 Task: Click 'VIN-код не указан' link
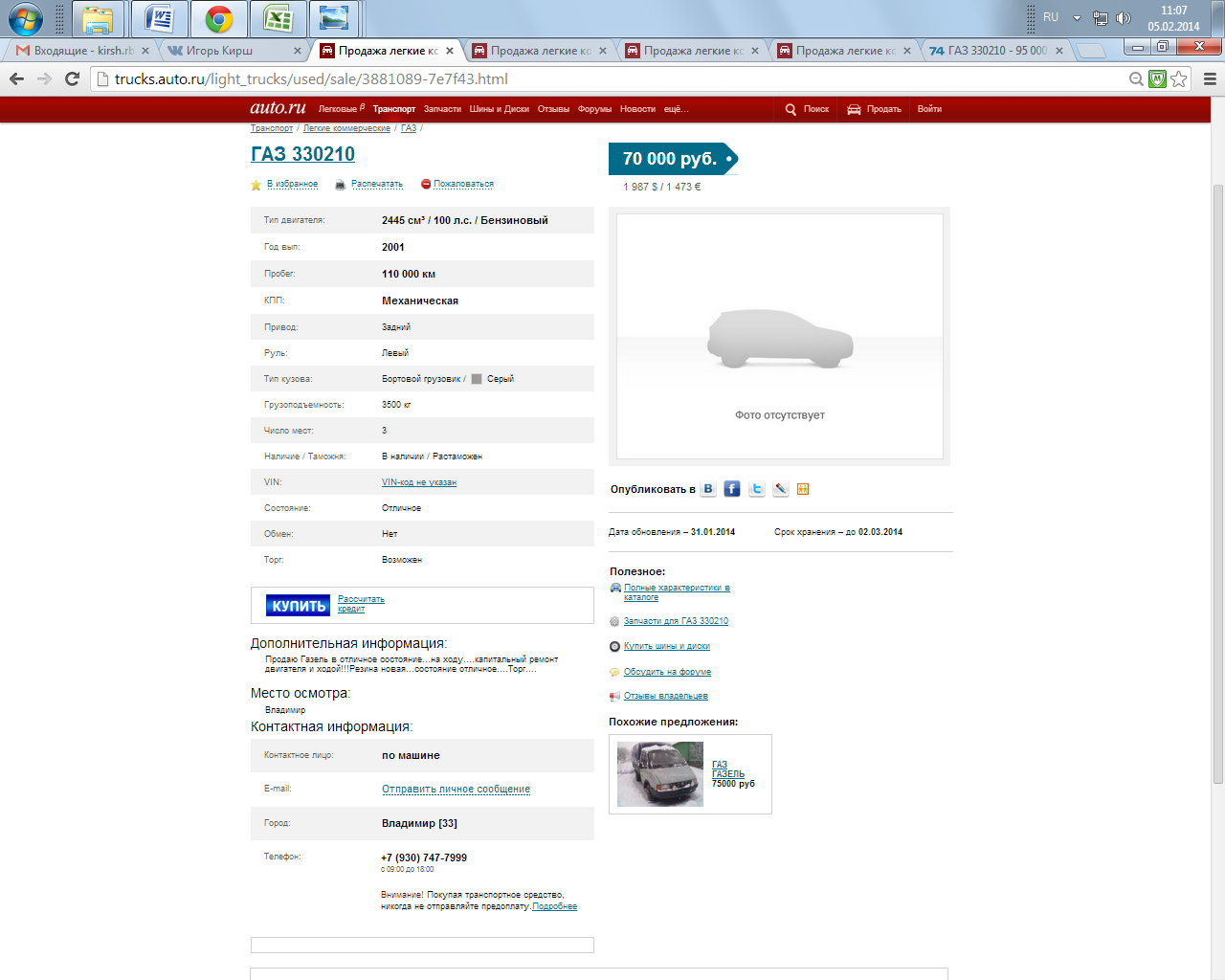pyautogui.click(x=419, y=482)
